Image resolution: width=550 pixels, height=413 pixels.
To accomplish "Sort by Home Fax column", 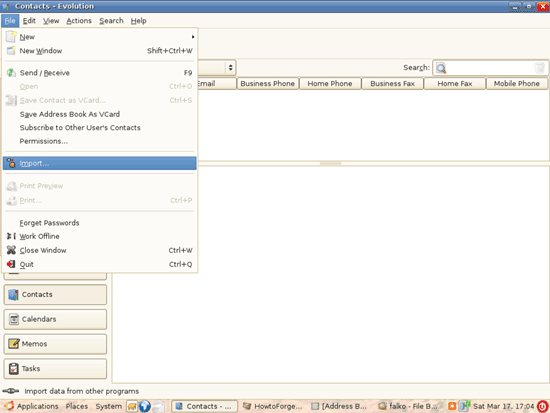I will (x=455, y=84).
